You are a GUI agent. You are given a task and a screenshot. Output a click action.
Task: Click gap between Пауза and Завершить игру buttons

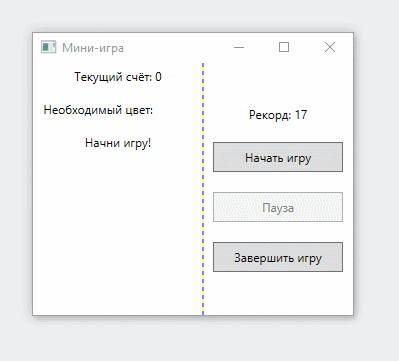[278, 232]
